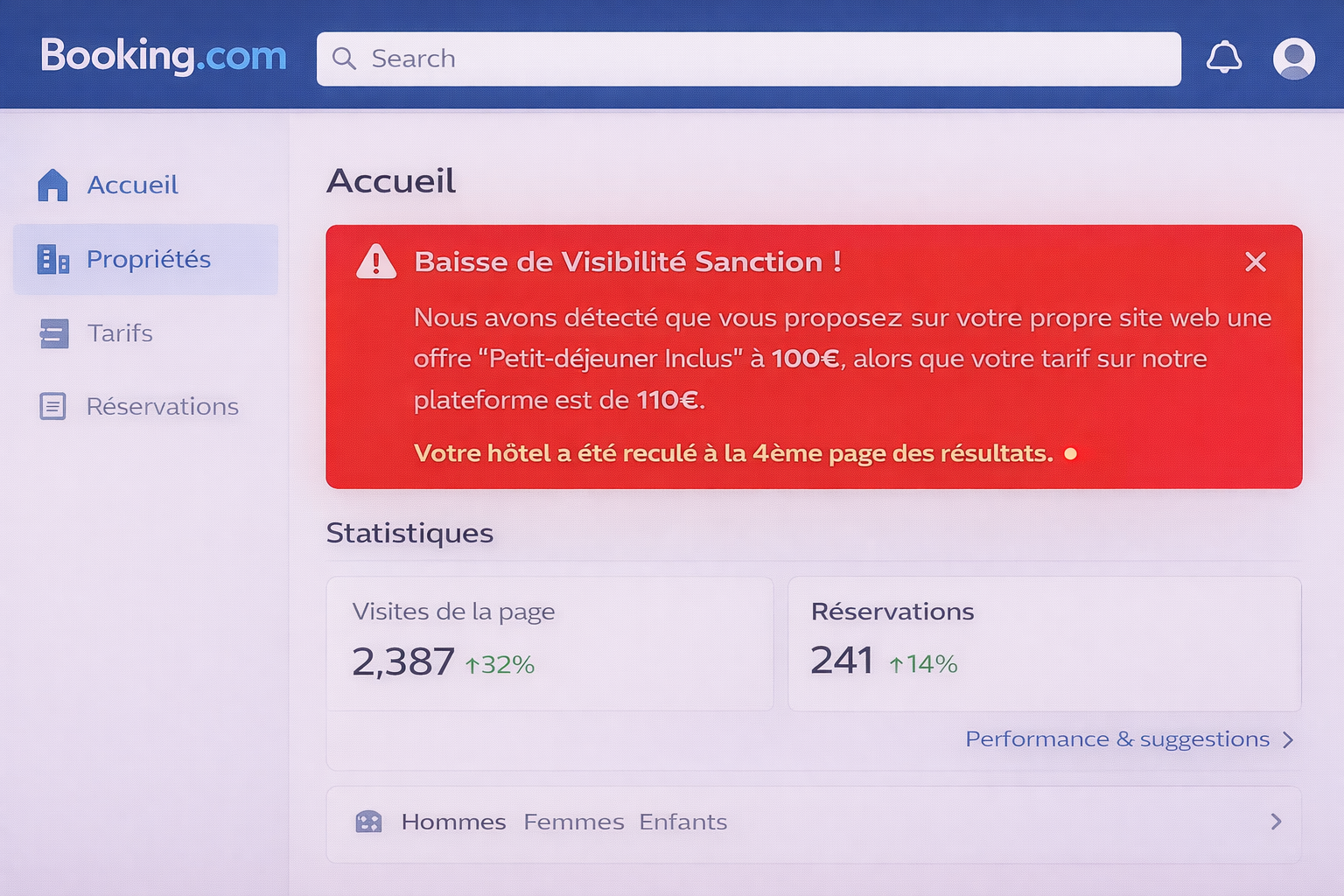Click the magnifying glass search icon
The width and height of the screenshot is (1344, 896).
[344, 59]
